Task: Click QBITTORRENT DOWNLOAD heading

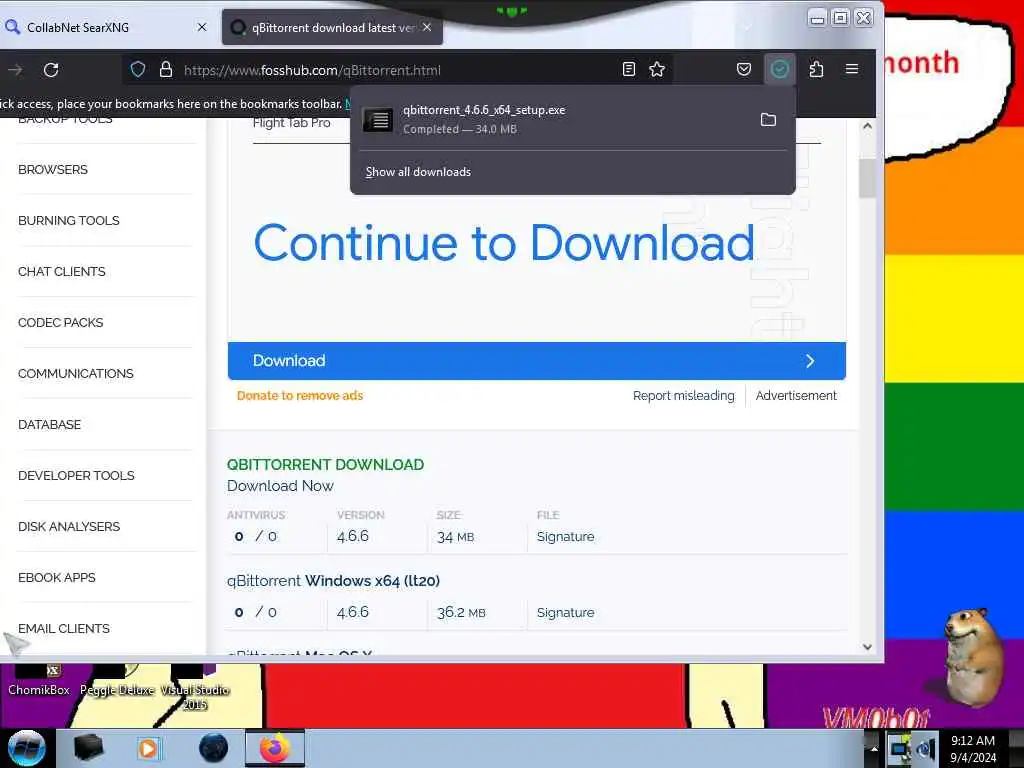Action: pos(325,464)
